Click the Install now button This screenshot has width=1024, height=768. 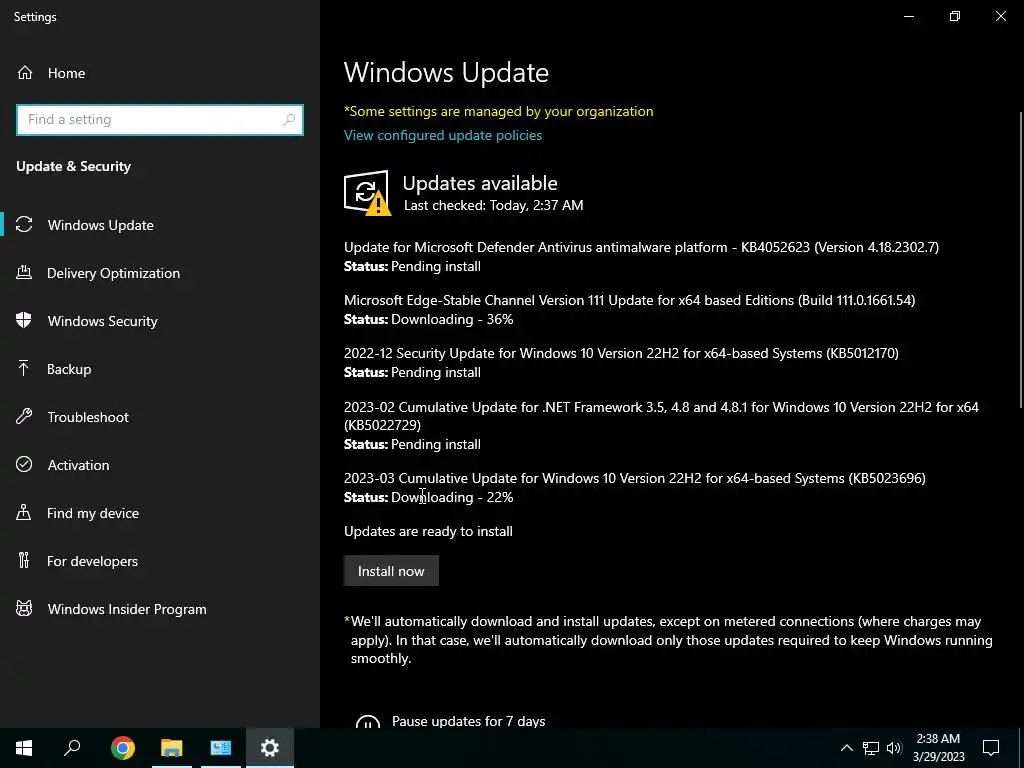click(391, 571)
